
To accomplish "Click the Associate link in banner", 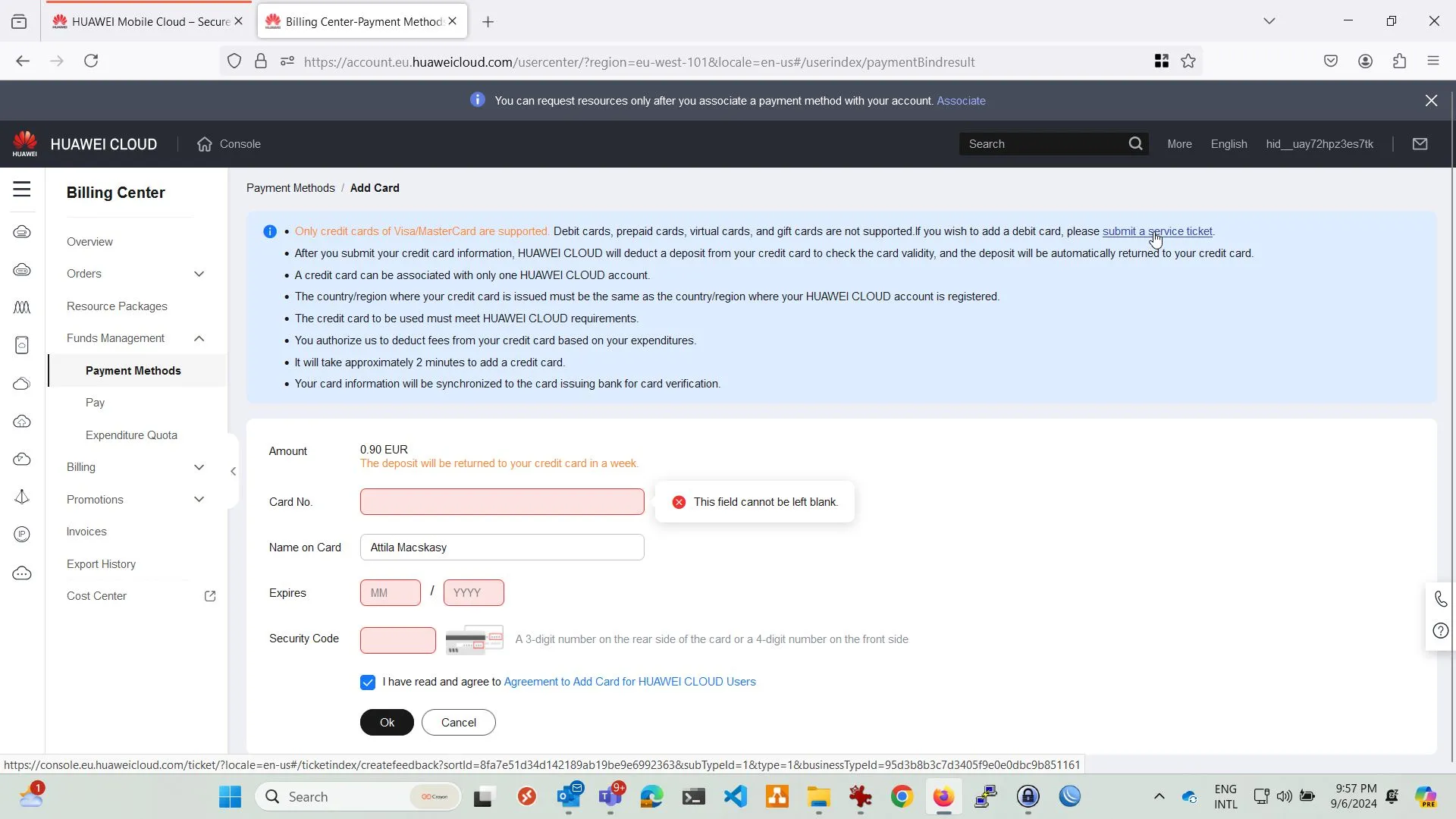I will [x=961, y=101].
